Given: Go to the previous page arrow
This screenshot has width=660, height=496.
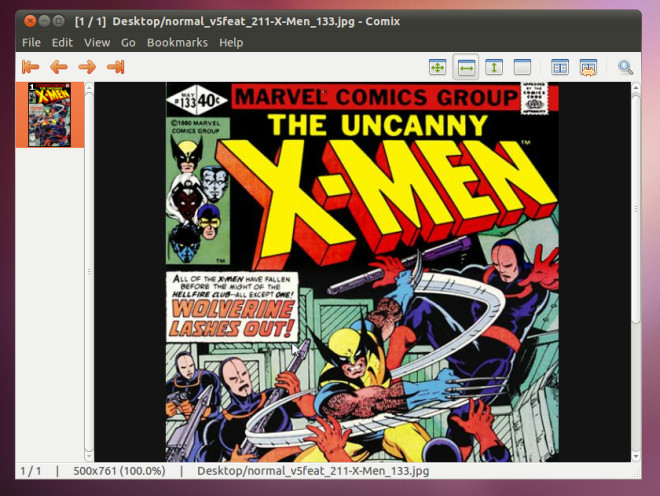Looking at the screenshot, I should pyautogui.click(x=59, y=67).
